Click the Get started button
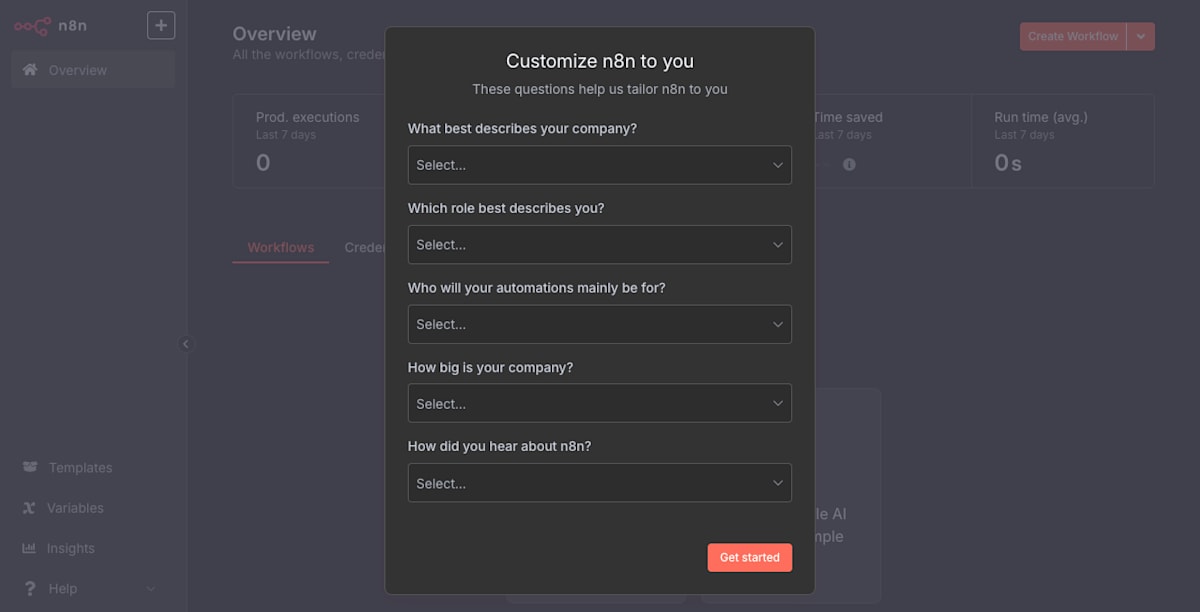 [x=750, y=557]
